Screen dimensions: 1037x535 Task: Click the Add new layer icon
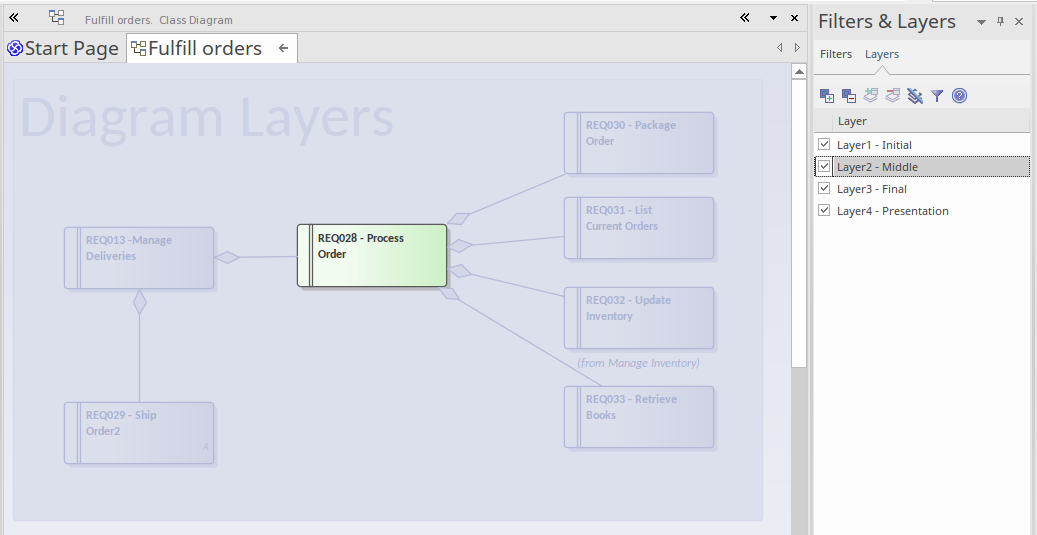pyautogui.click(x=827, y=96)
